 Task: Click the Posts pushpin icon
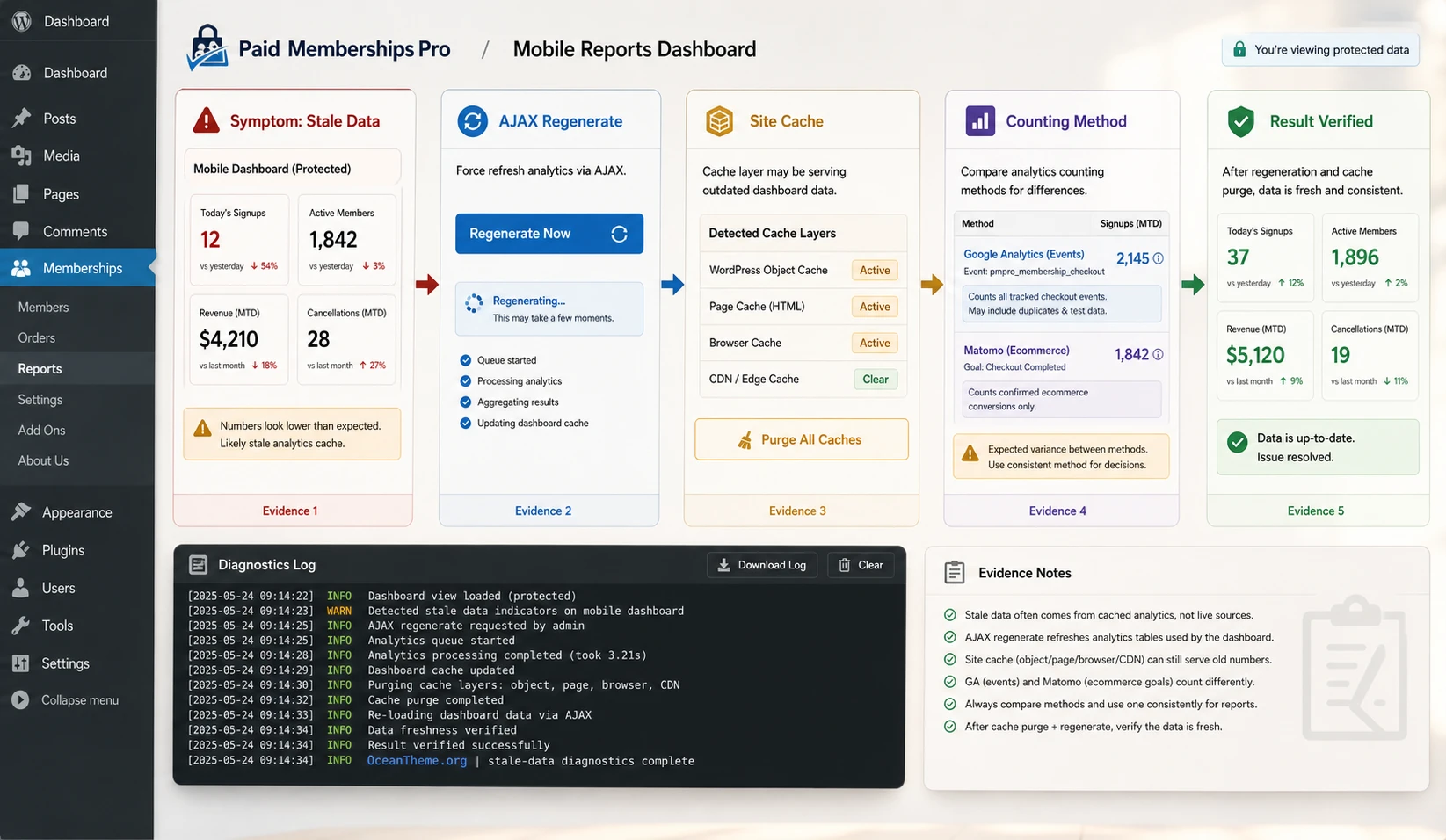click(22, 118)
